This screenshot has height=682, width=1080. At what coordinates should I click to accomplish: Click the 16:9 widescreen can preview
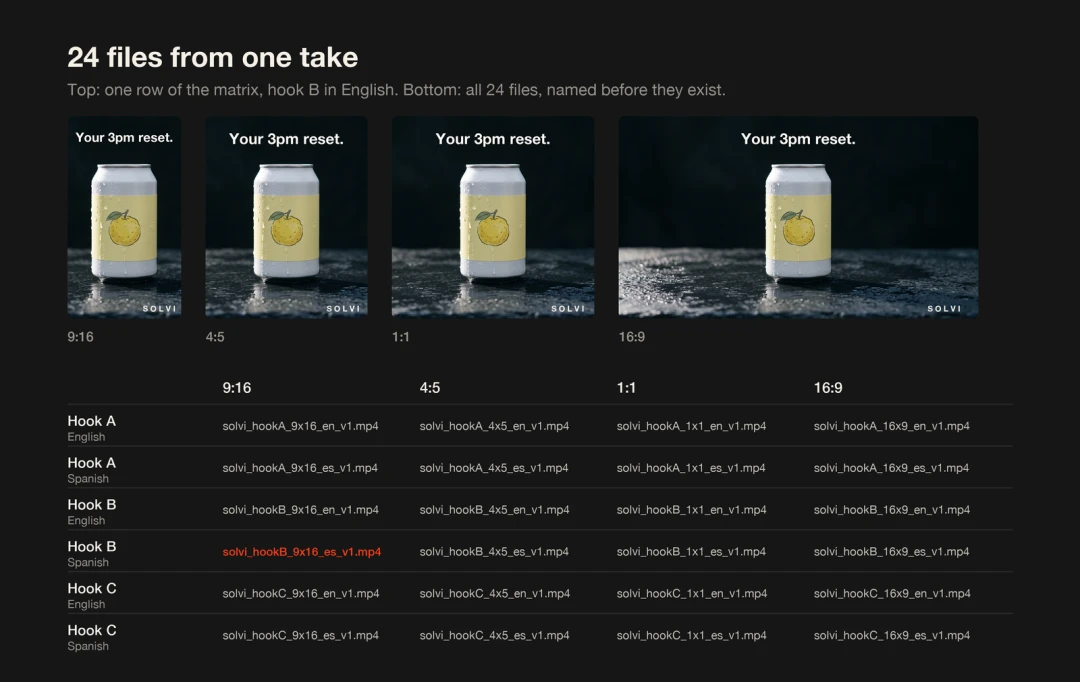pos(798,217)
